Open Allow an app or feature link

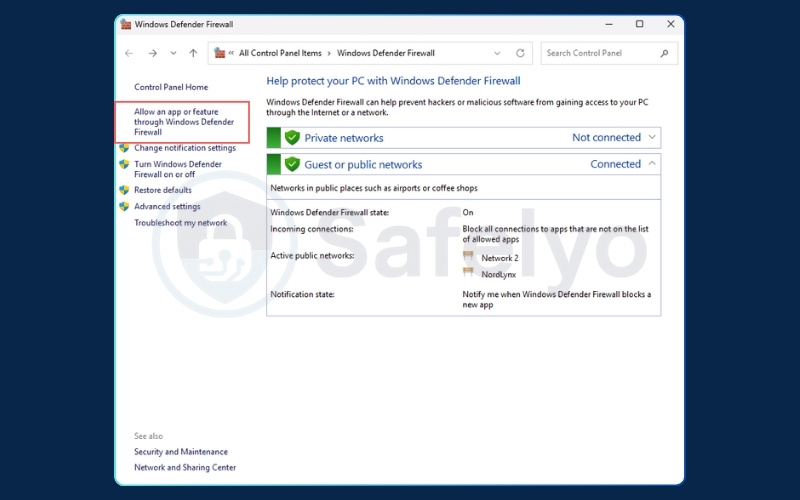pos(184,122)
